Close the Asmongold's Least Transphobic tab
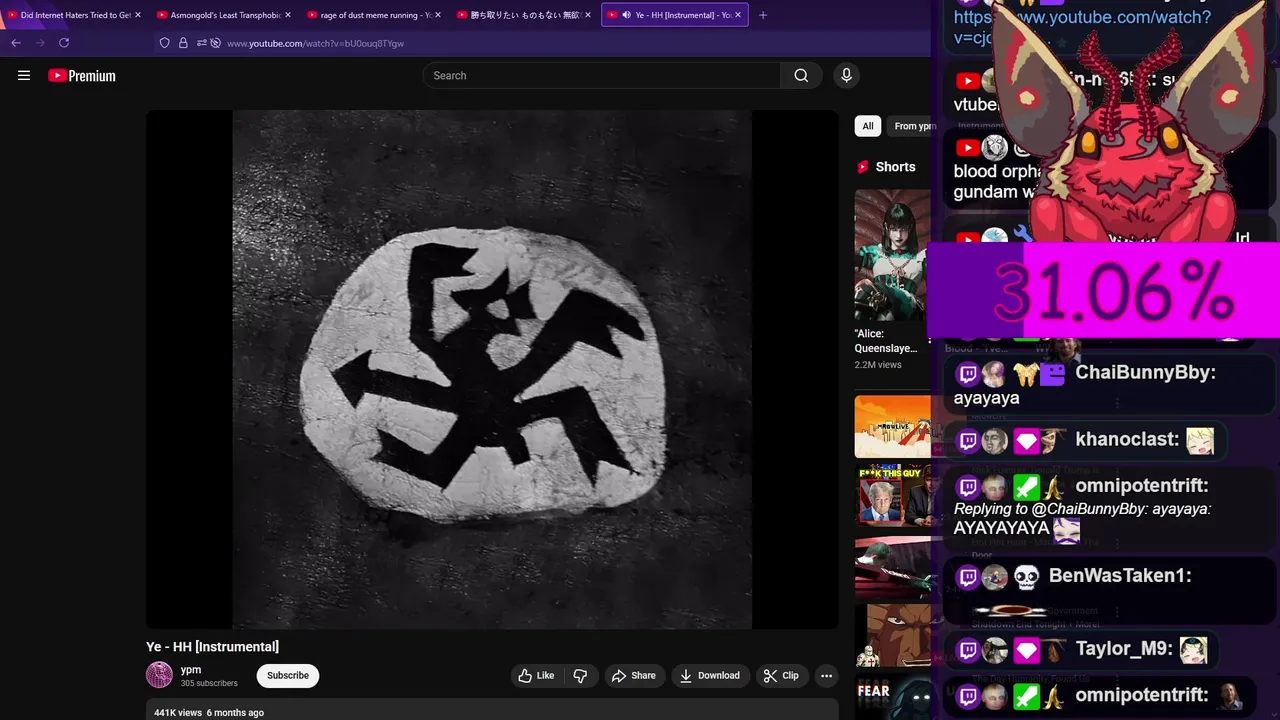Image resolution: width=1280 pixels, height=720 pixels. click(288, 15)
